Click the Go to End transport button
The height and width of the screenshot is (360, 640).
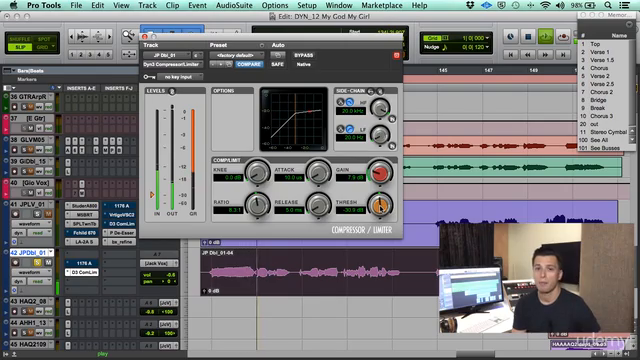[563, 54]
